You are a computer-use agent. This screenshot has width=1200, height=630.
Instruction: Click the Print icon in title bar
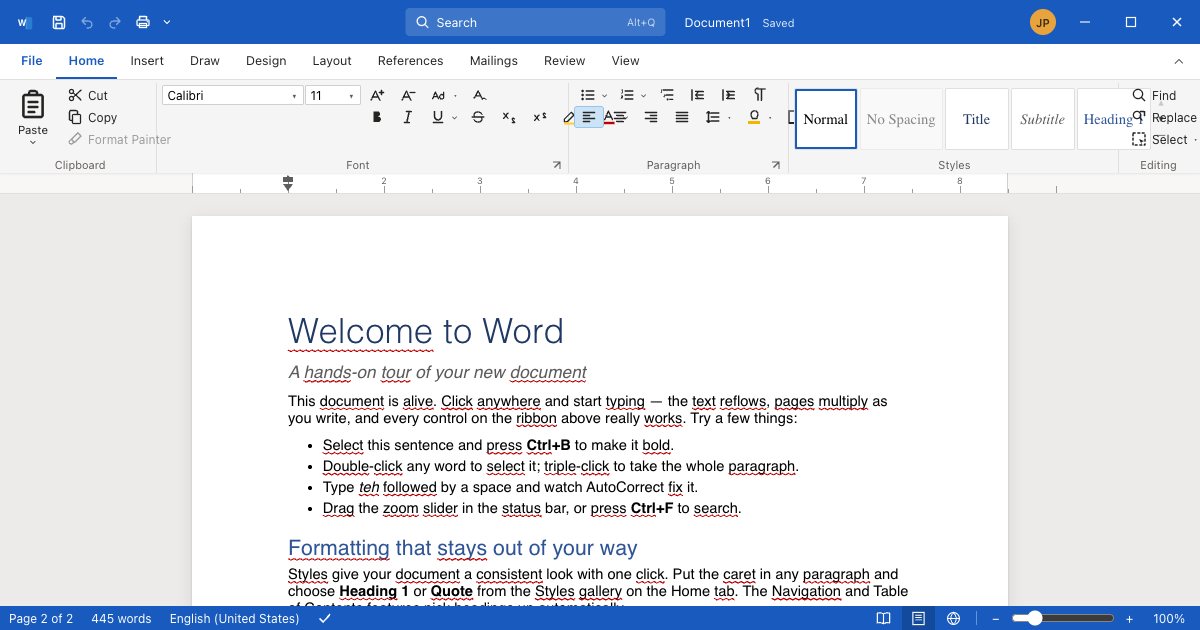point(143,22)
